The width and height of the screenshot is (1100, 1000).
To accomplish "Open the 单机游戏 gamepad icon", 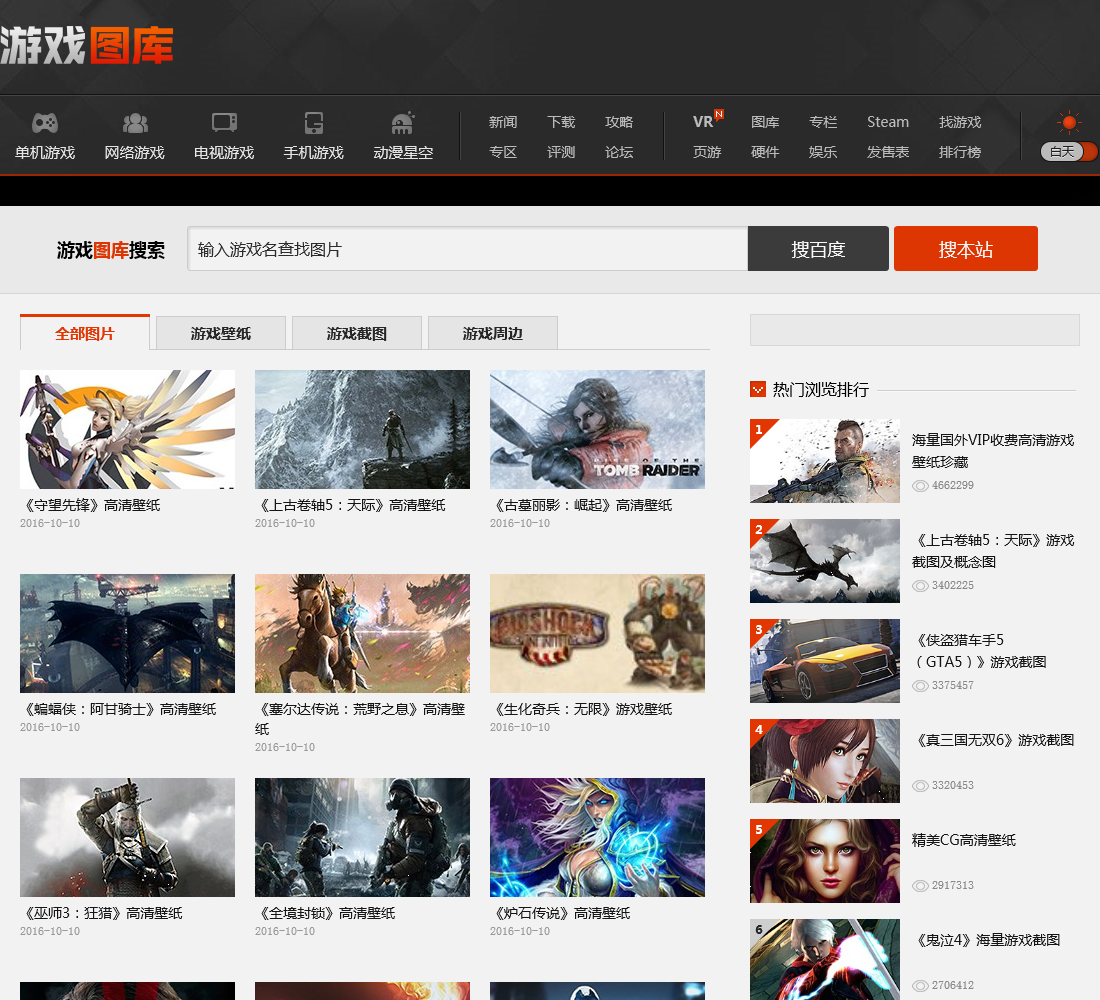I will [x=45, y=123].
